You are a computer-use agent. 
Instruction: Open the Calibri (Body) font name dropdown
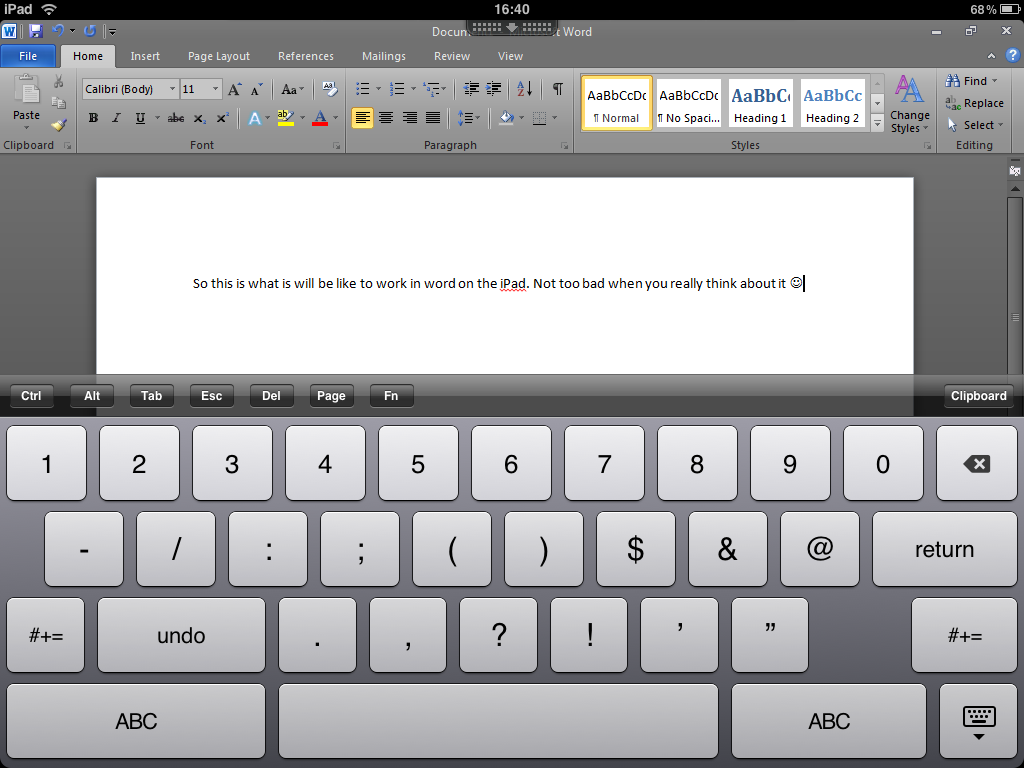pyautogui.click(x=172, y=89)
